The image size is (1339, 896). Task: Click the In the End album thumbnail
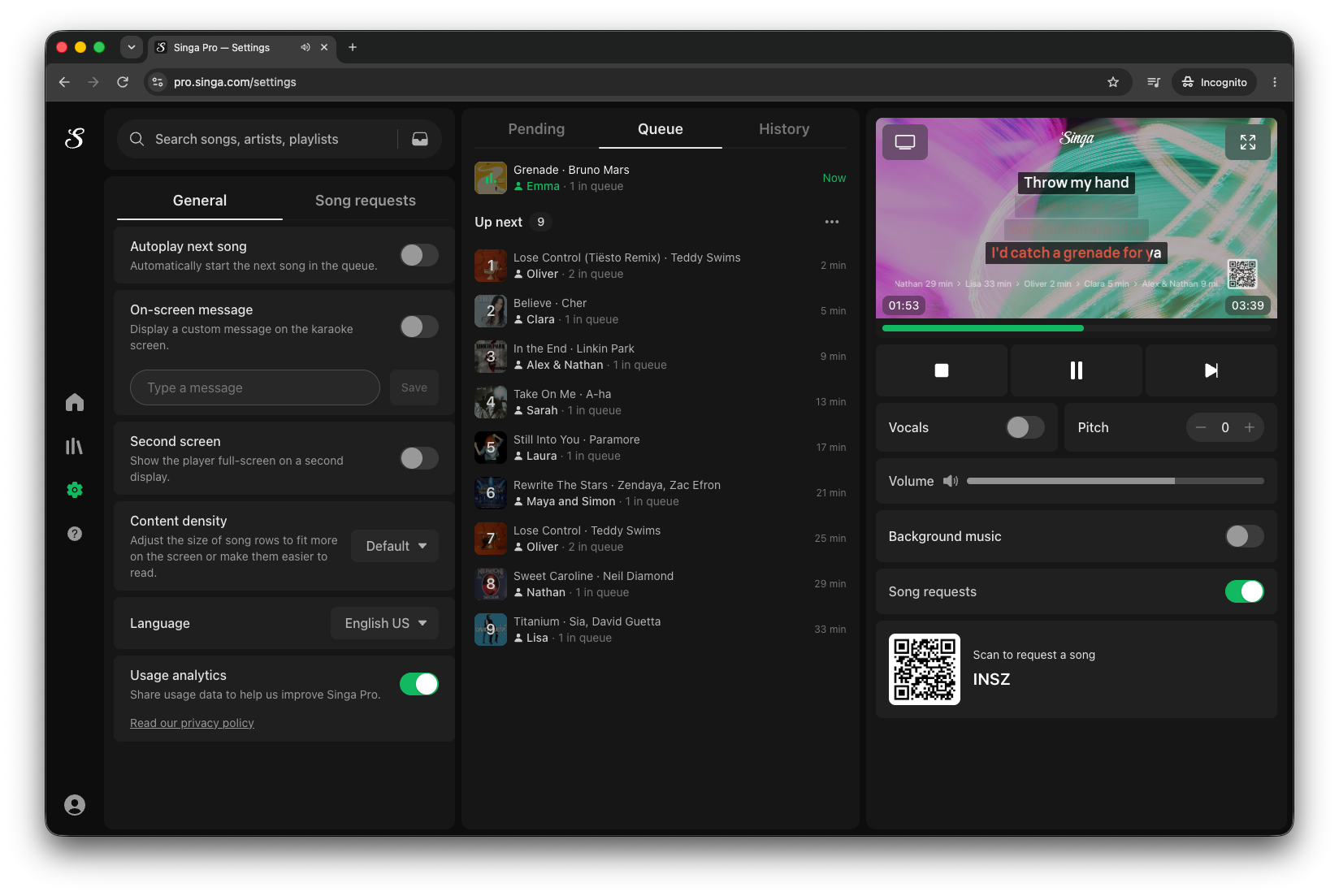point(491,357)
